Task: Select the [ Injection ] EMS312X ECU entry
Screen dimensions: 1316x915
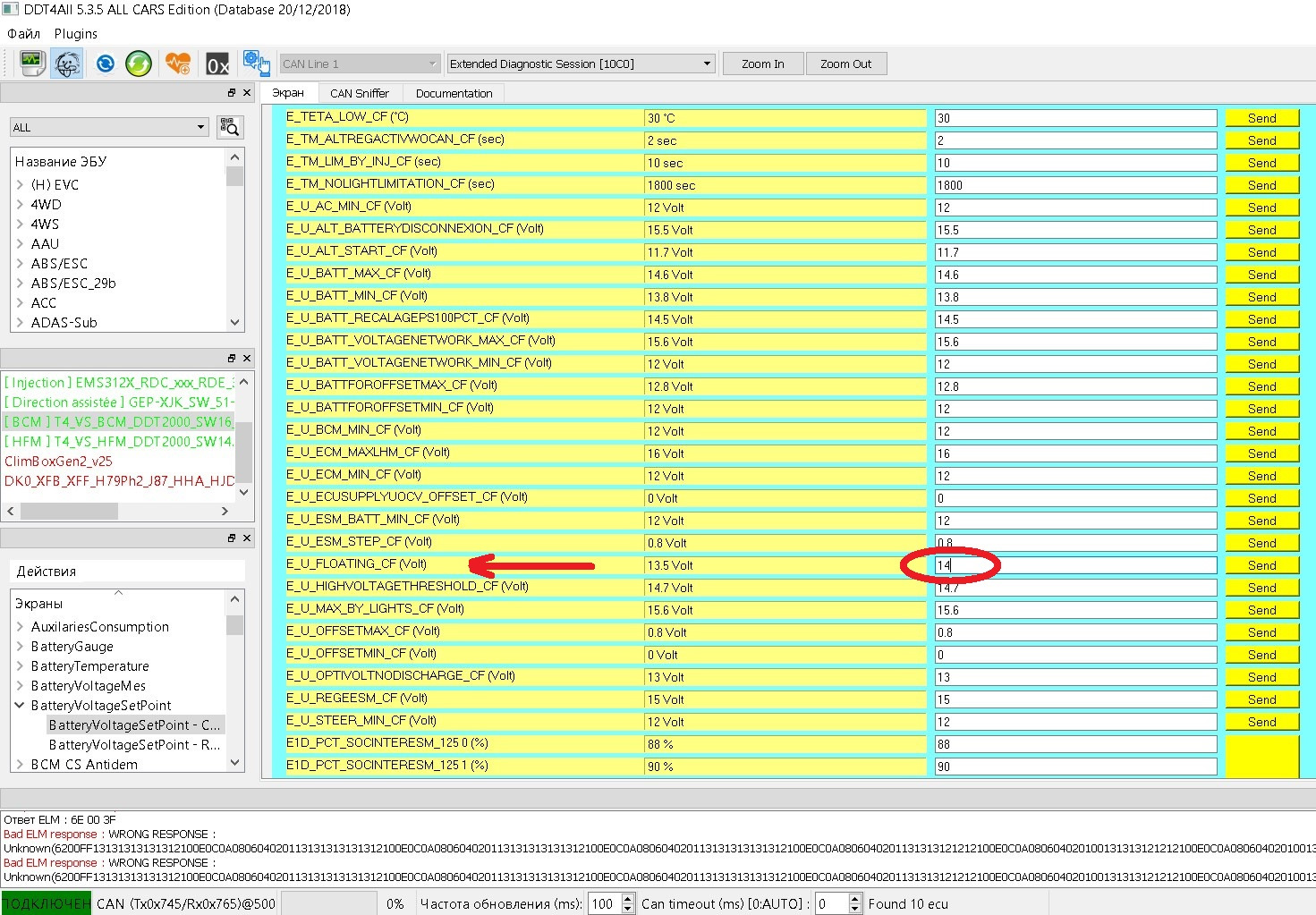Action: [x=119, y=383]
